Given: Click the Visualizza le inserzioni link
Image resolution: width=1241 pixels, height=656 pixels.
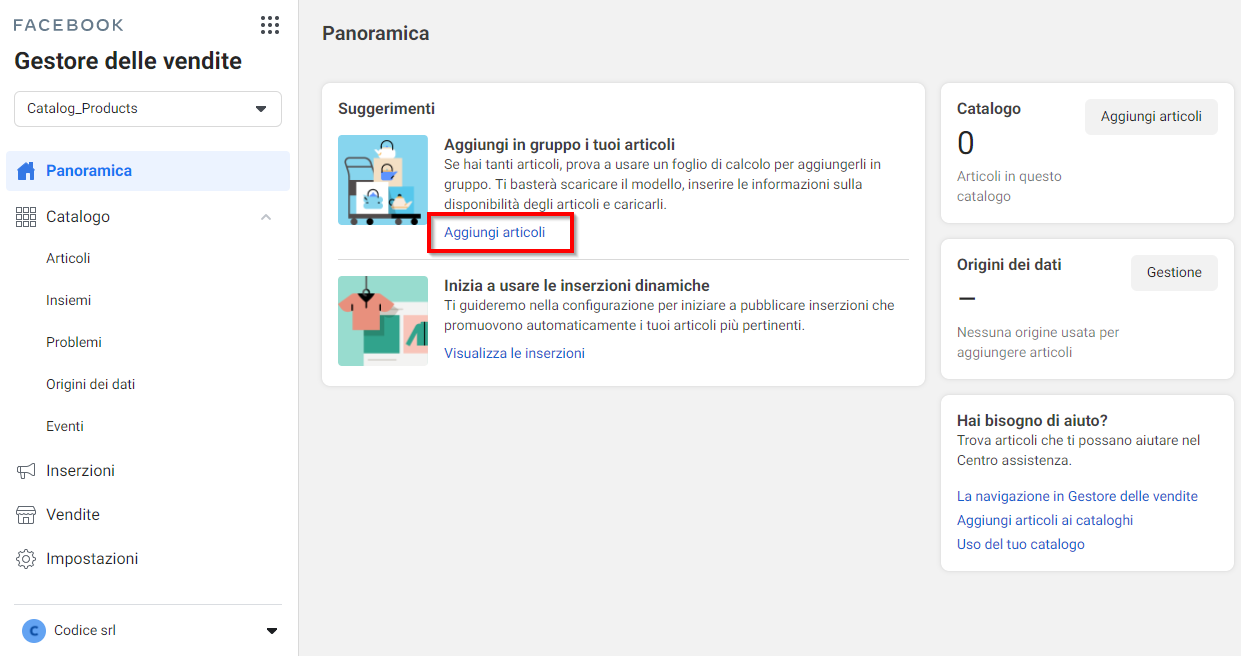Looking at the screenshot, I should pyautogui.click(x=514, y=353).
